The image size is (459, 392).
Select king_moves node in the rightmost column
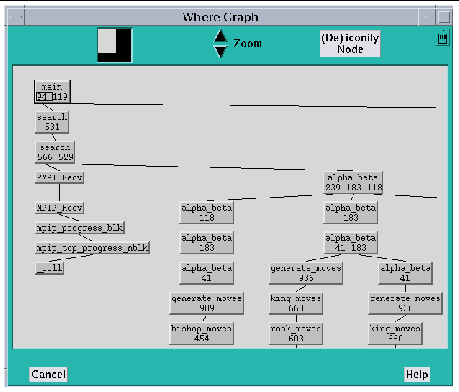[x=395, y=333]
